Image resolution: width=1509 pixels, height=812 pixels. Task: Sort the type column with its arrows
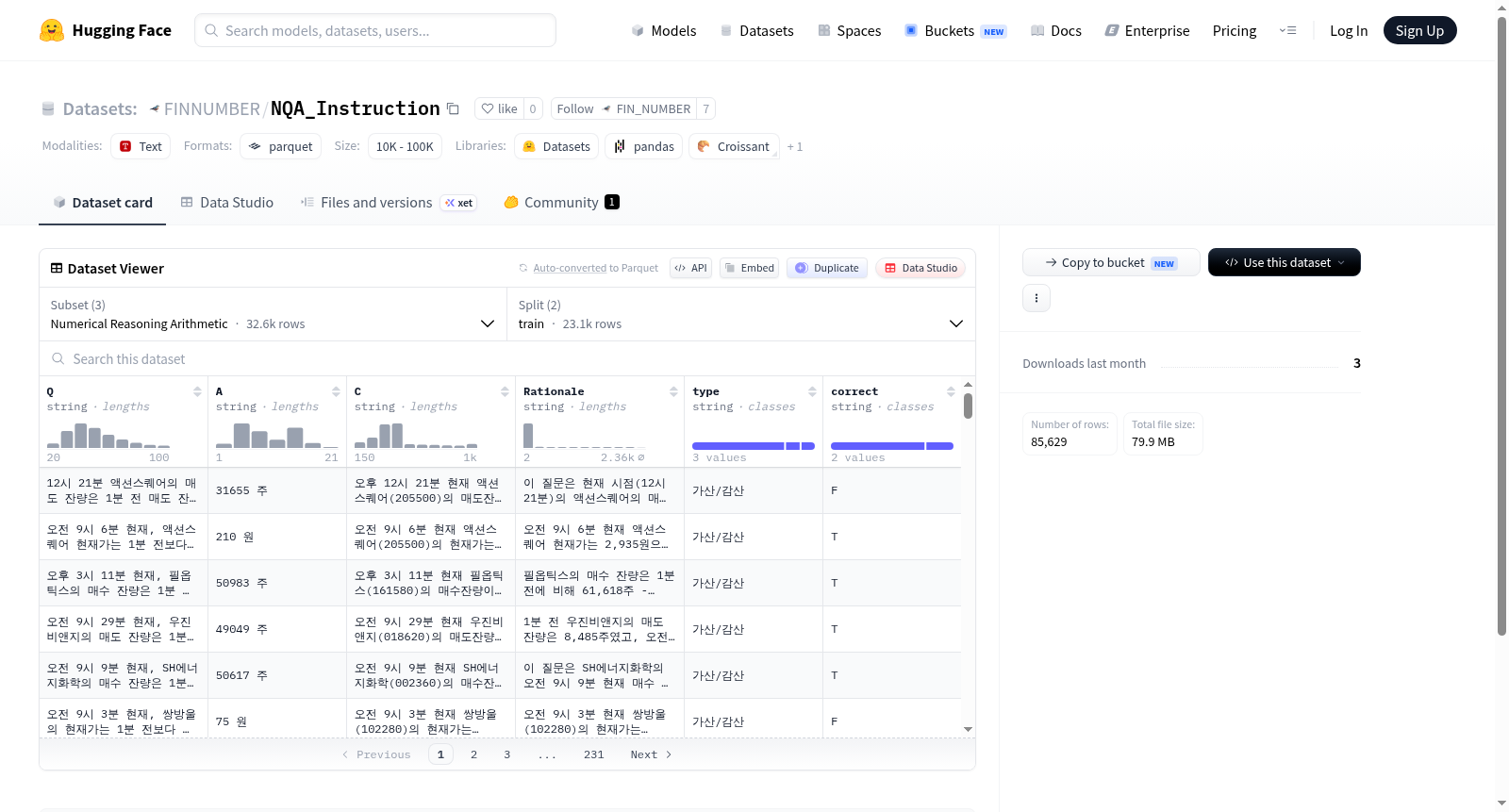pyautogui.click(x=812, y=391)
